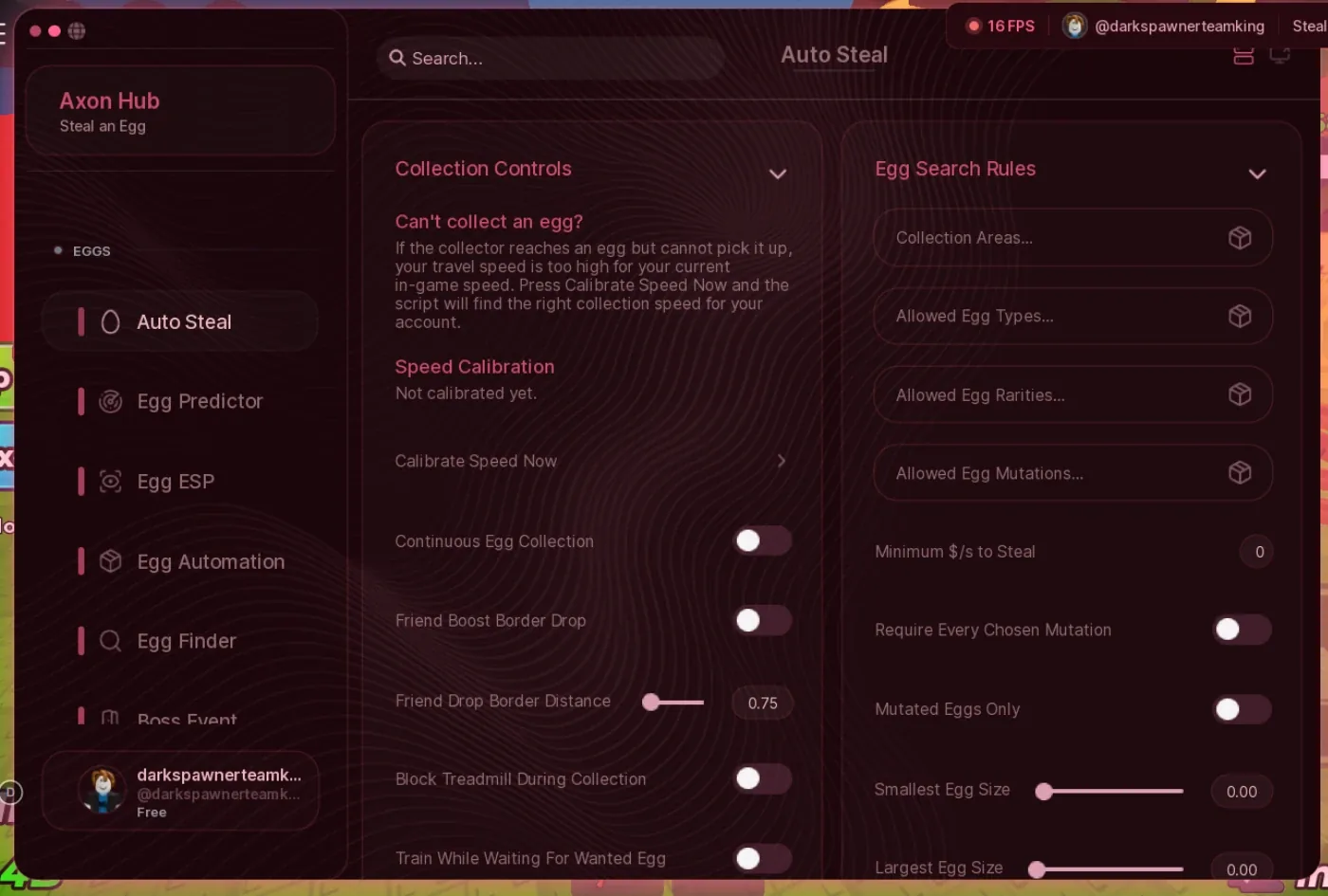
Task: Click the search magnifier icon in the top bar
Action: coord(397,58)
